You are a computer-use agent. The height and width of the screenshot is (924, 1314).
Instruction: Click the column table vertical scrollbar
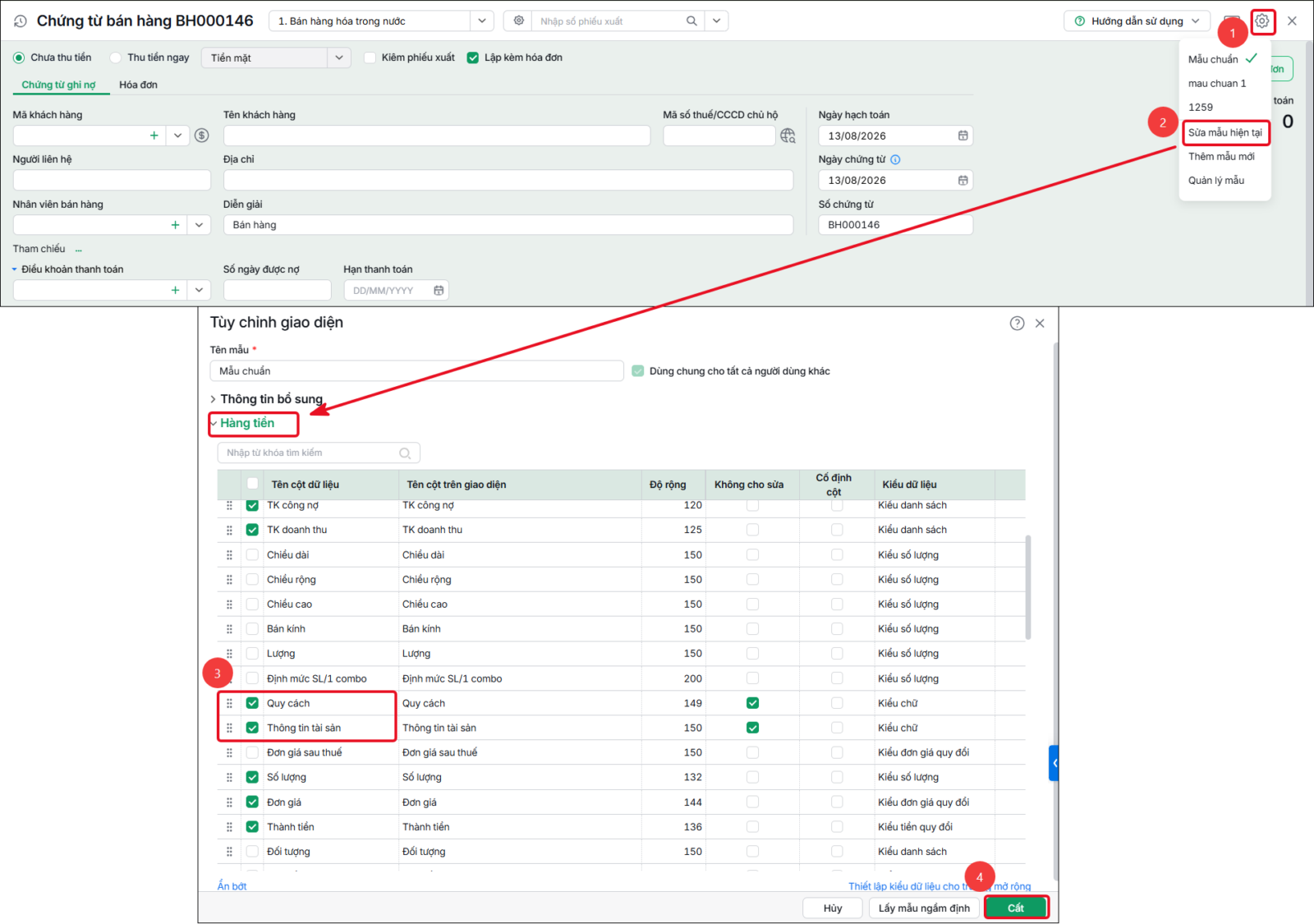click(x=1028, y=587)
